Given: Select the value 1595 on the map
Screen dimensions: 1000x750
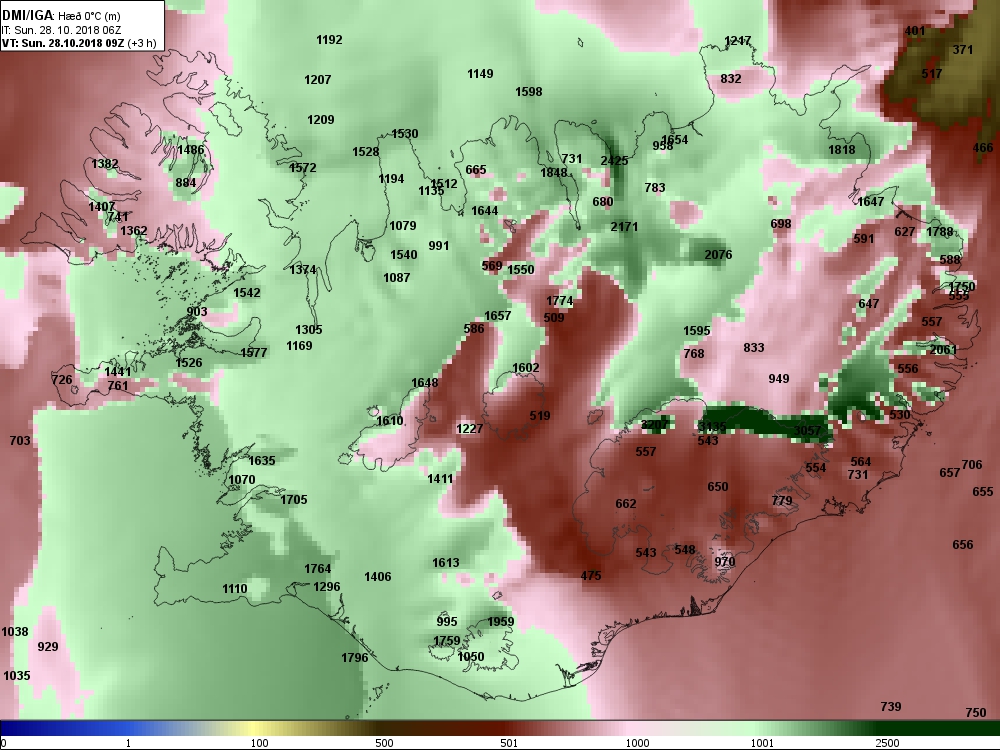Looking at the screenshot, I should click(696, 330).
